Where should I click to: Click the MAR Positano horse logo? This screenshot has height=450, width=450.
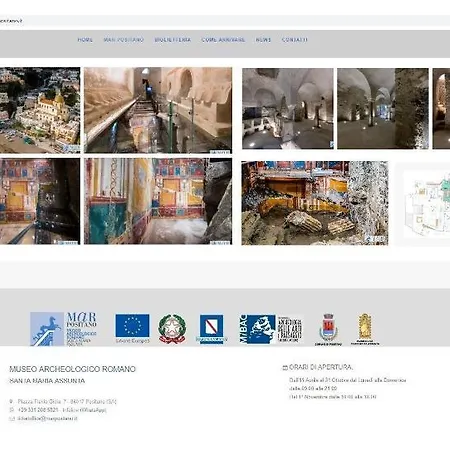pos(64,329)
